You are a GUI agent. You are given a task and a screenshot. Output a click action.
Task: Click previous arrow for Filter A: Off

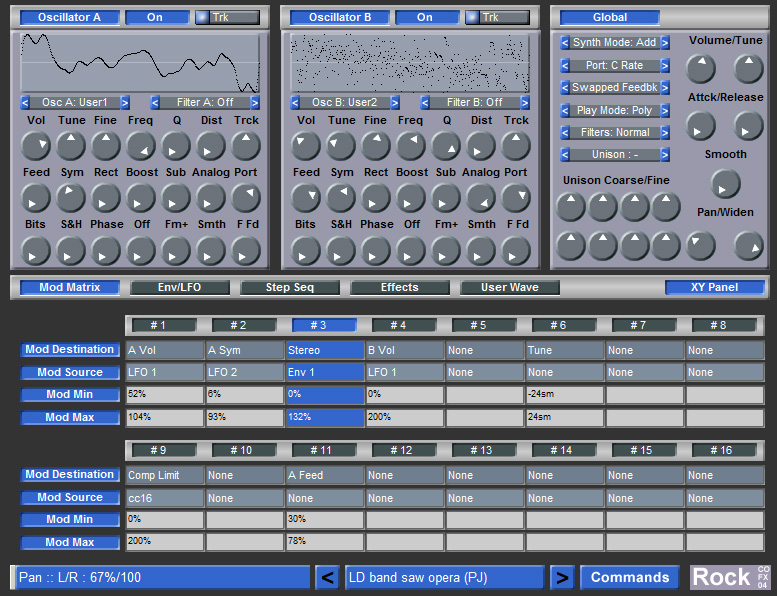(155, 103)
